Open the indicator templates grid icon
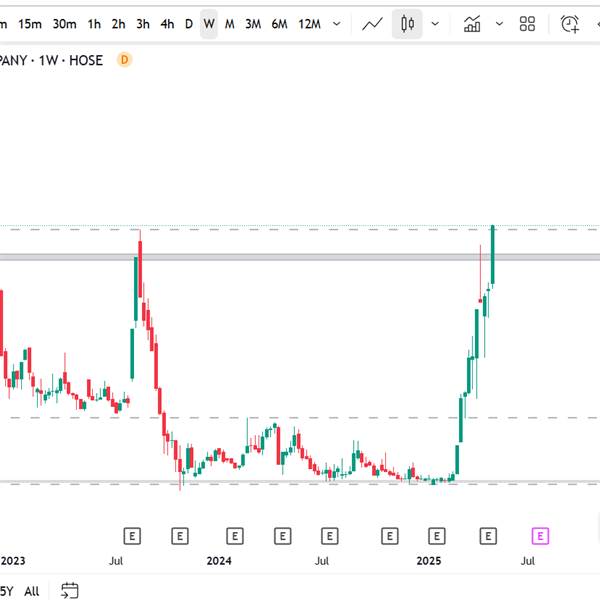This screenshot has width=600, height=600. [x=527, y=24]
